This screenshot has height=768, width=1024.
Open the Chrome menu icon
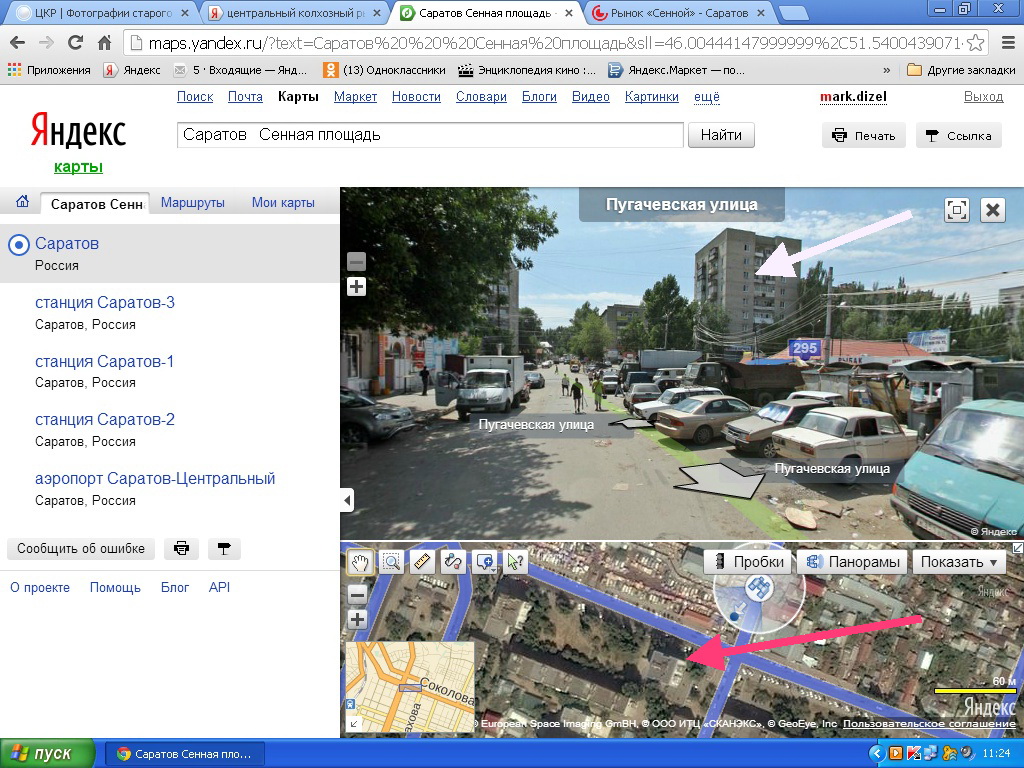(1008, 43)
